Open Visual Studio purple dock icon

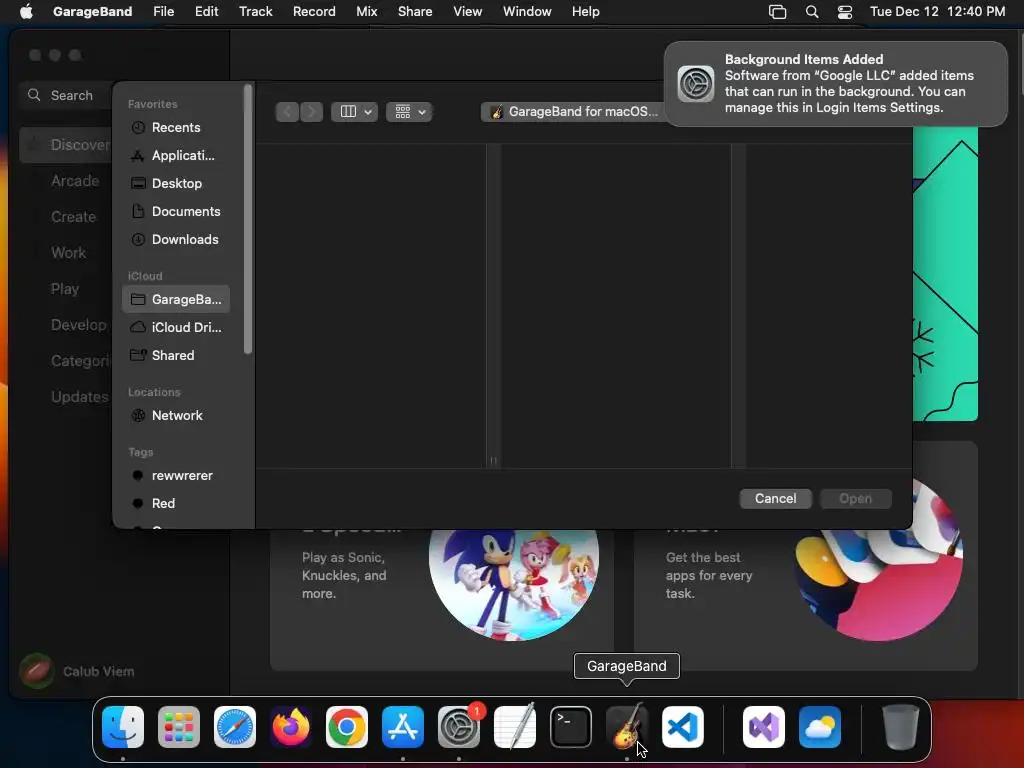tap(764, 727)
